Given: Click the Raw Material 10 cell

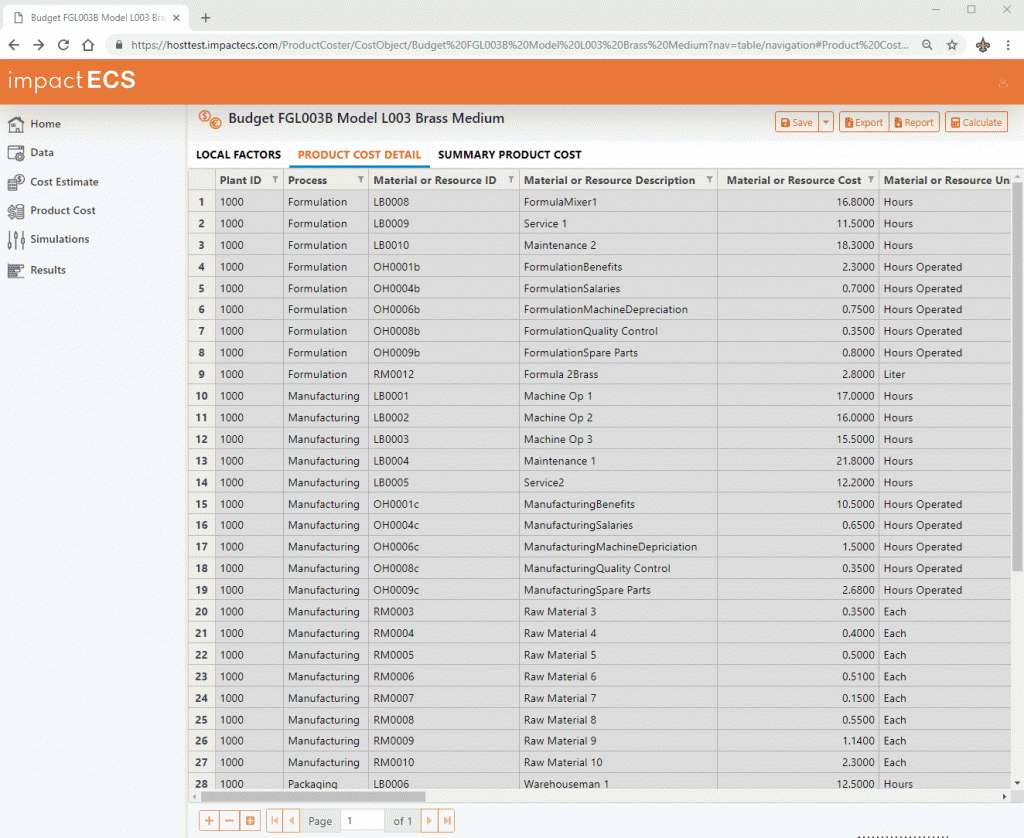Looking at the screenshot, I should pyautogui.click(x=618, y=762).
